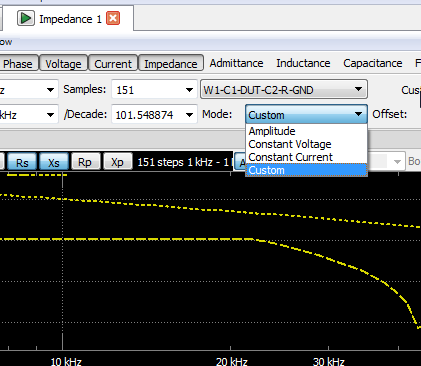The image size is (421, 366).
Task: Toggle the Current plot button
Action: [113, 63]
